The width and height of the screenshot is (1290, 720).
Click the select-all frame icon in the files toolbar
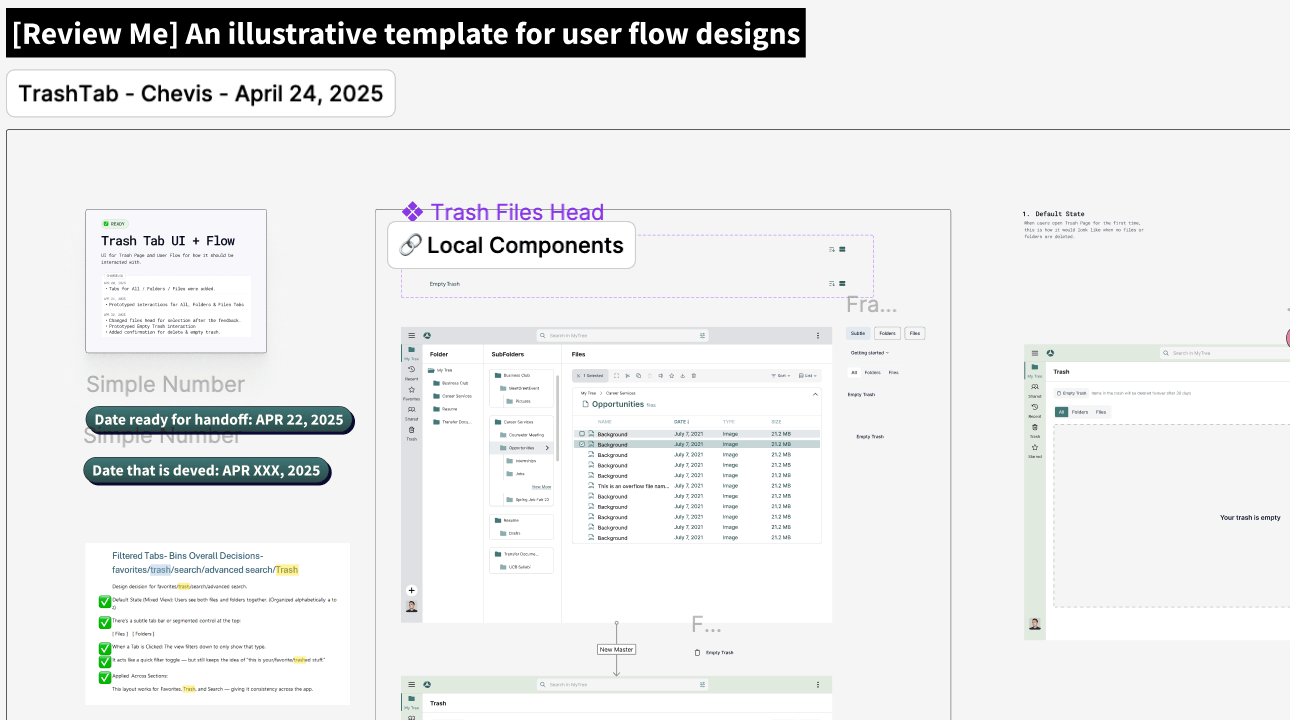click(616, 375)
